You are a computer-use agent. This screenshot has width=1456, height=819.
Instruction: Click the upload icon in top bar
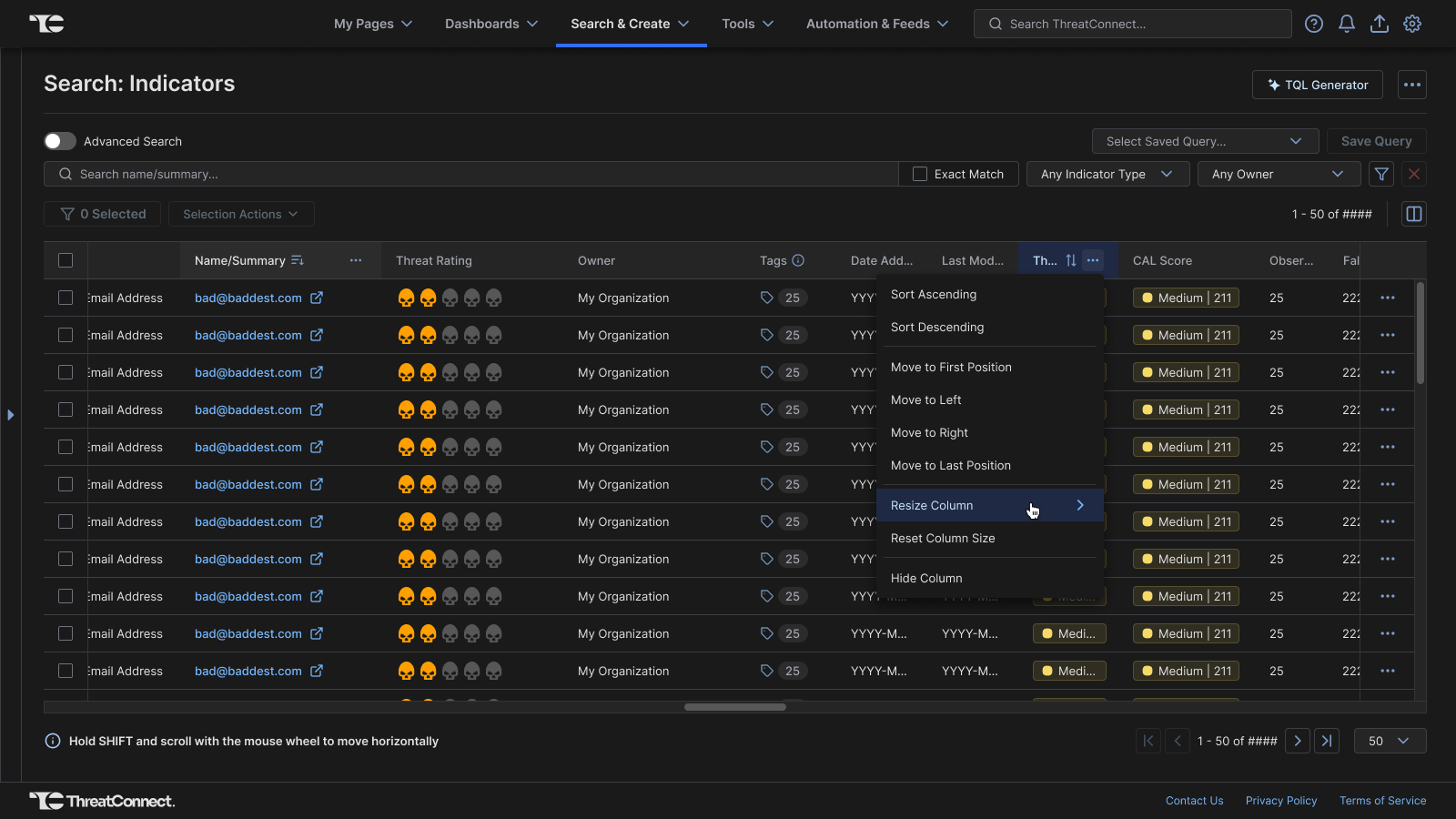click(x=1380, y=24)
